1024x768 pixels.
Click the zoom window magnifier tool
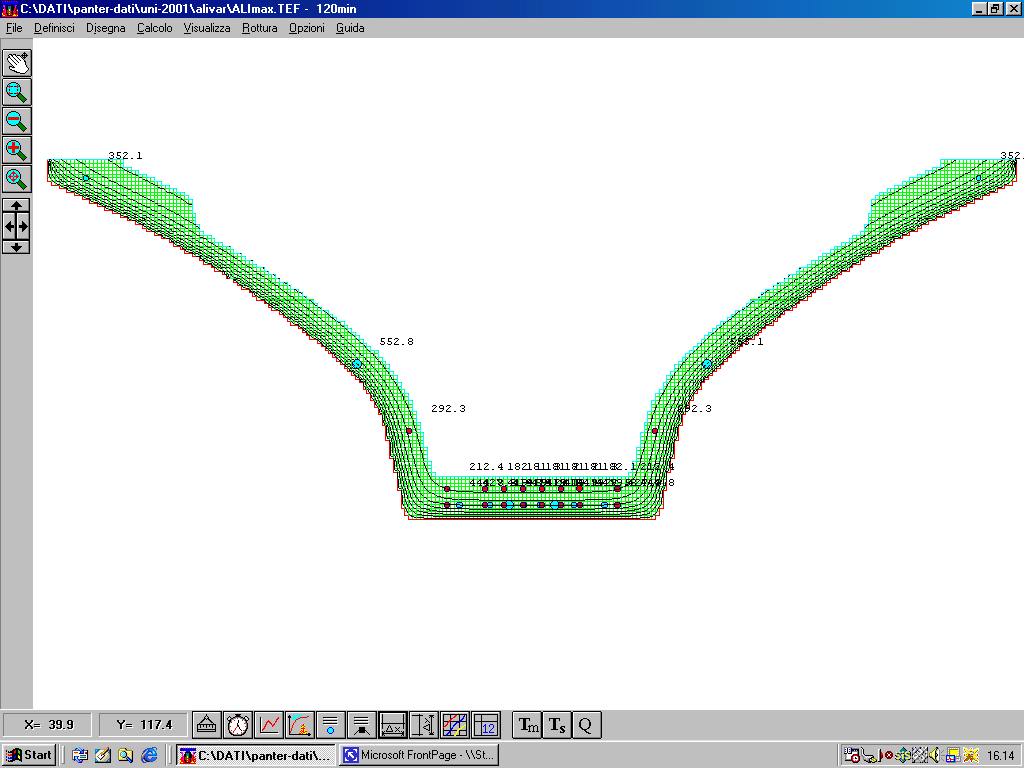click(17, 91)
